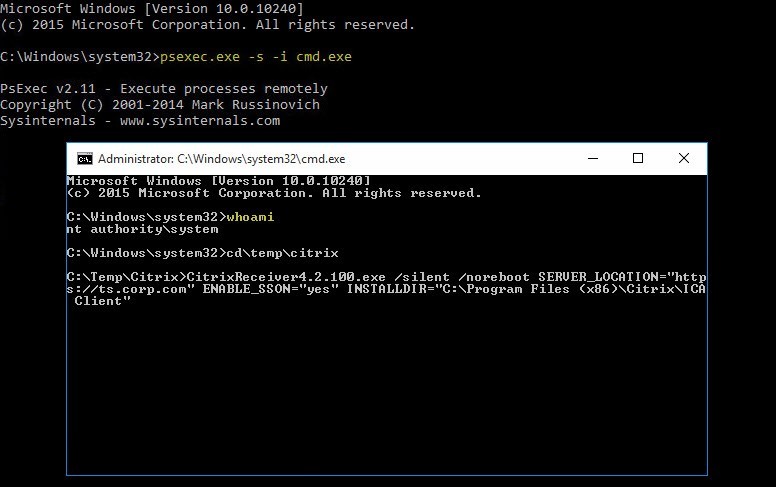The image size is (776, 487).
Task: Click the inner window's Microsoft Windows version line
Action: point(218,181)
